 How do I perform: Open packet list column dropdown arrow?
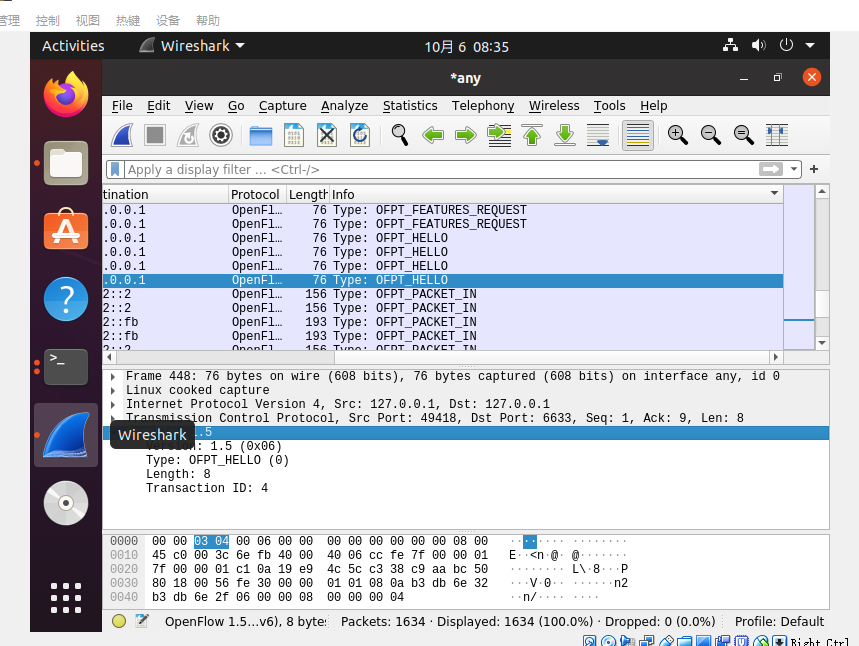774,193
